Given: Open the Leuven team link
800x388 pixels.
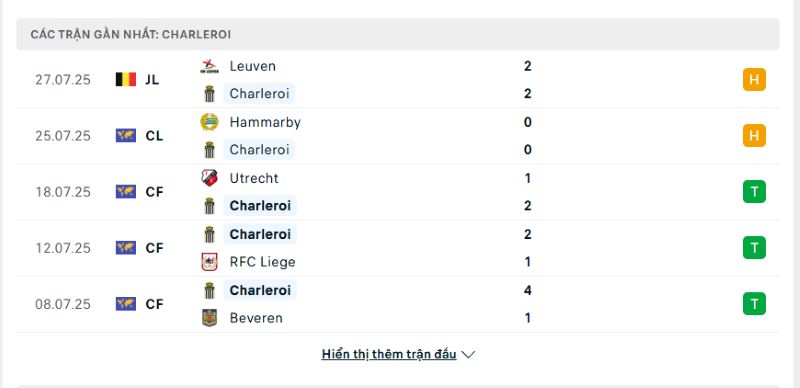Looking at the screenshot, I should pyautogui.click(x=253, y=66).
